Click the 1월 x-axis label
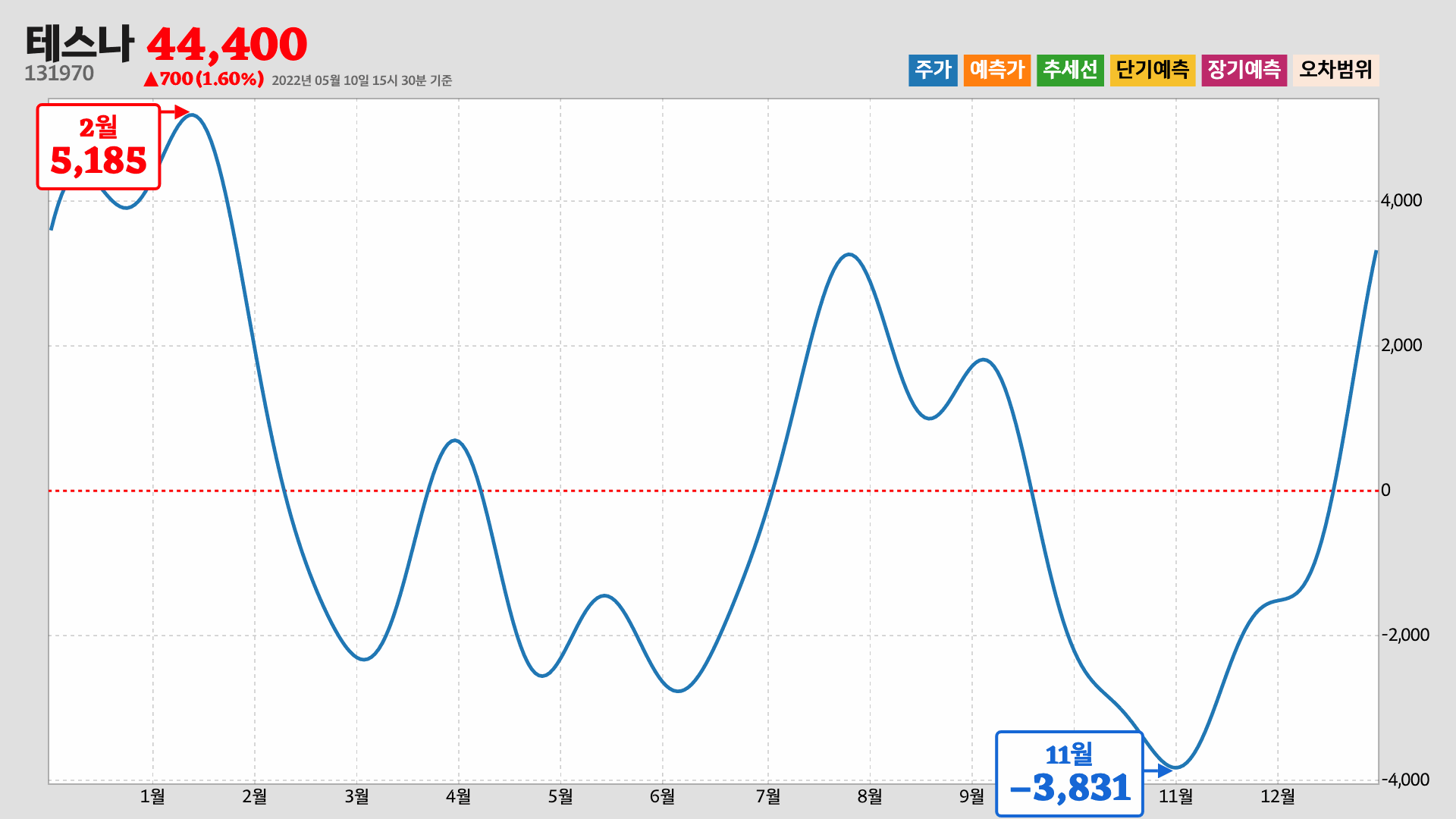The width and height of the screenshot is (1456, 819). click(152, 796)
